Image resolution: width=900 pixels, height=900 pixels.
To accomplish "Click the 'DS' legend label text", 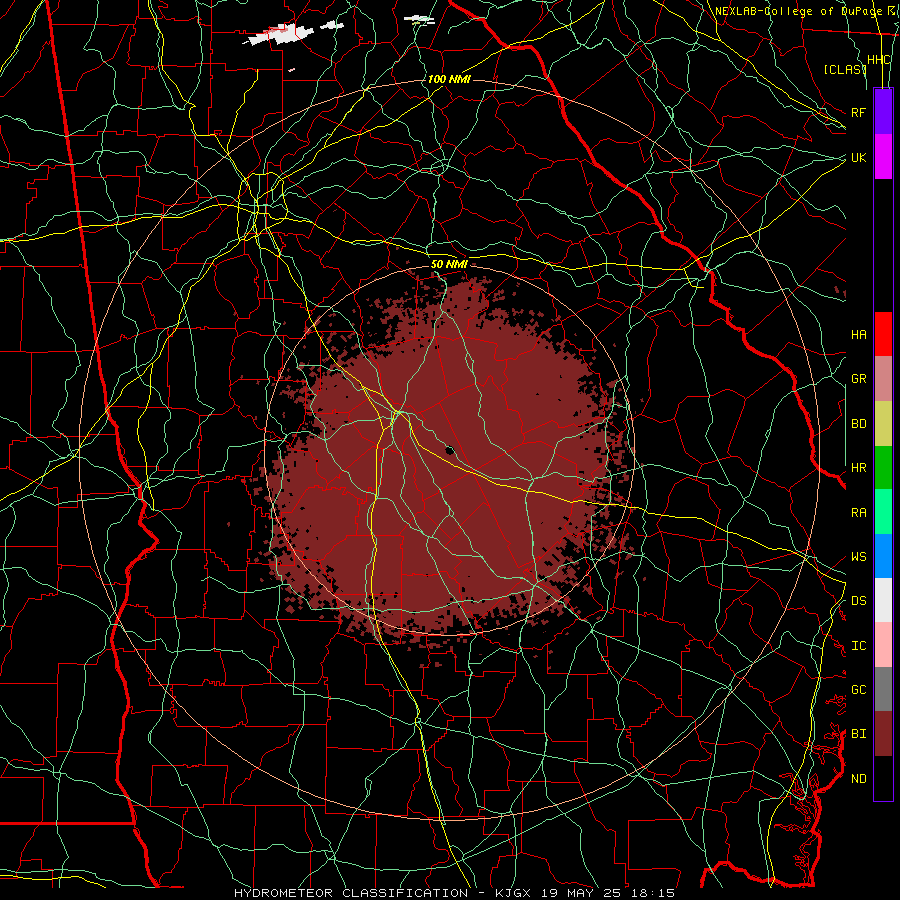I will pyautogui.click(x=859, y=601).
